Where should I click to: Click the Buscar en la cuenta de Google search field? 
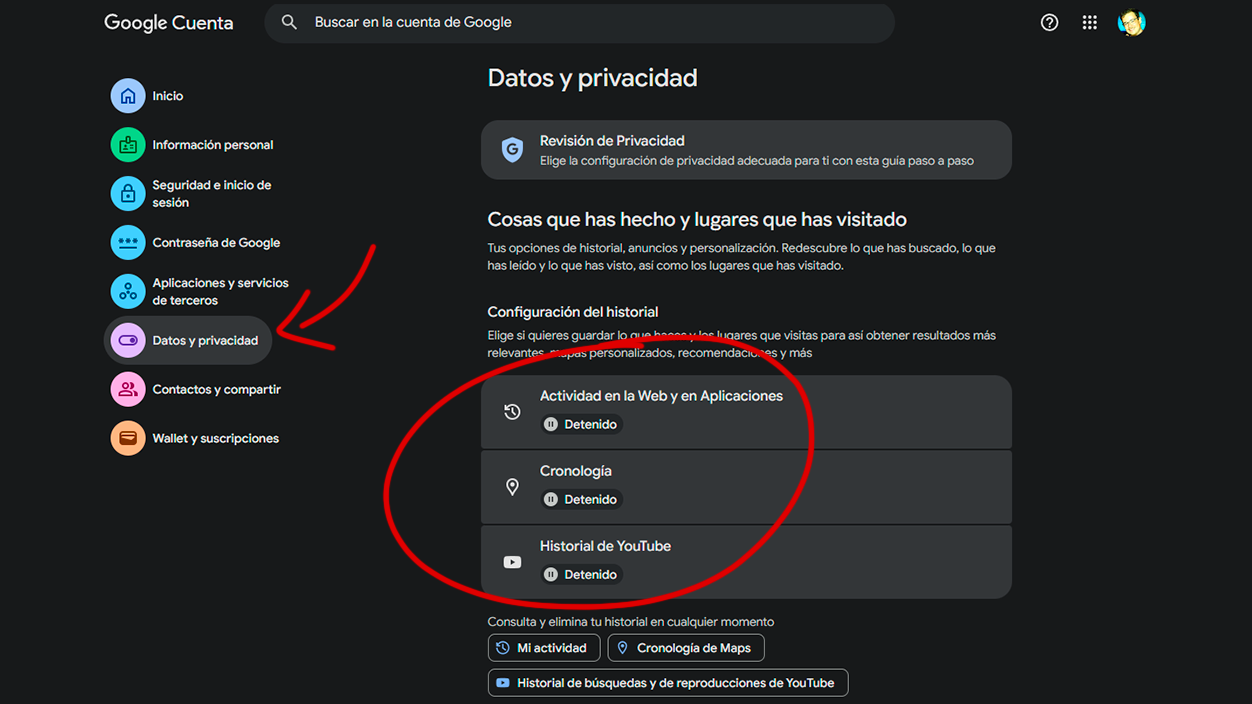tap(578, 22)
